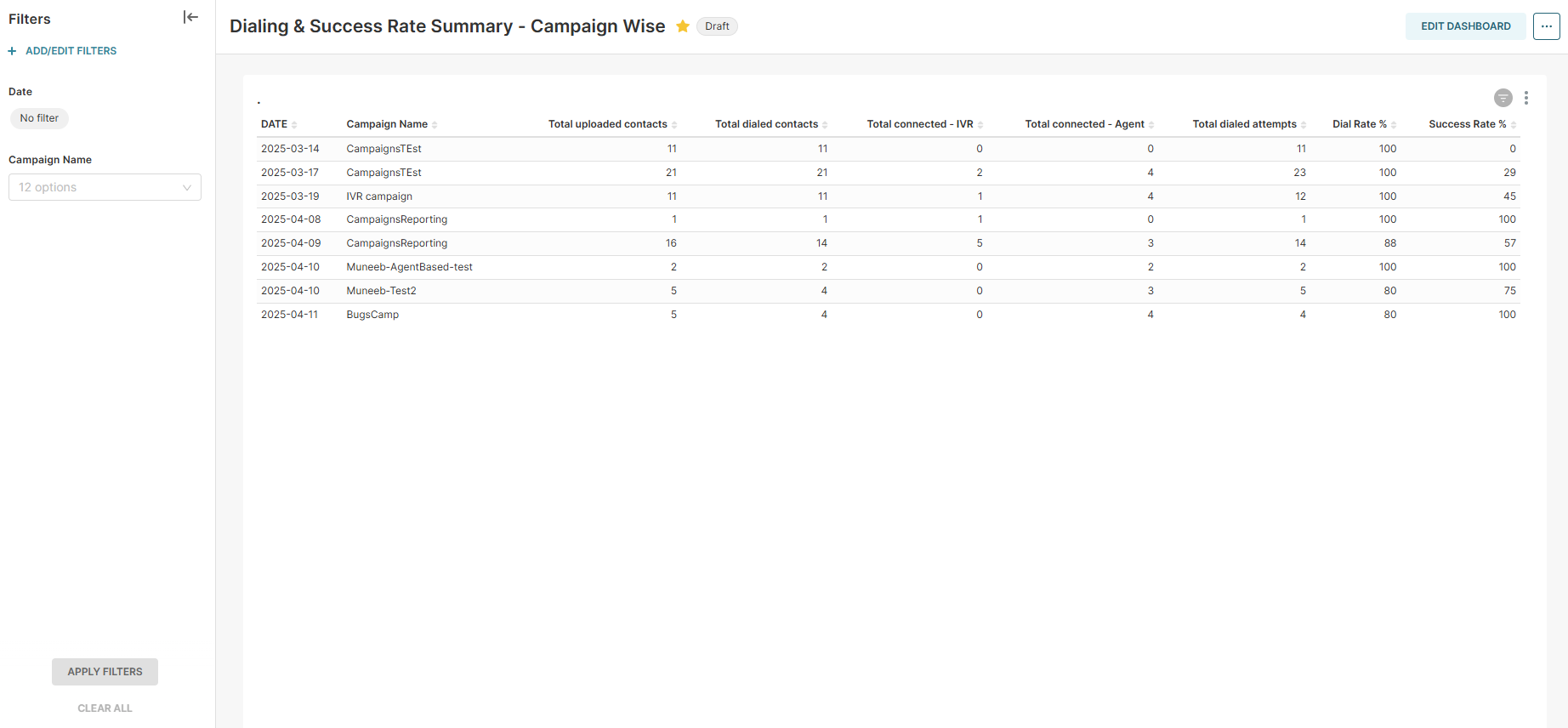Click the applied filters indicator icon
The height and width of the screenshot is (728, 1568).
click(1503, 98)
